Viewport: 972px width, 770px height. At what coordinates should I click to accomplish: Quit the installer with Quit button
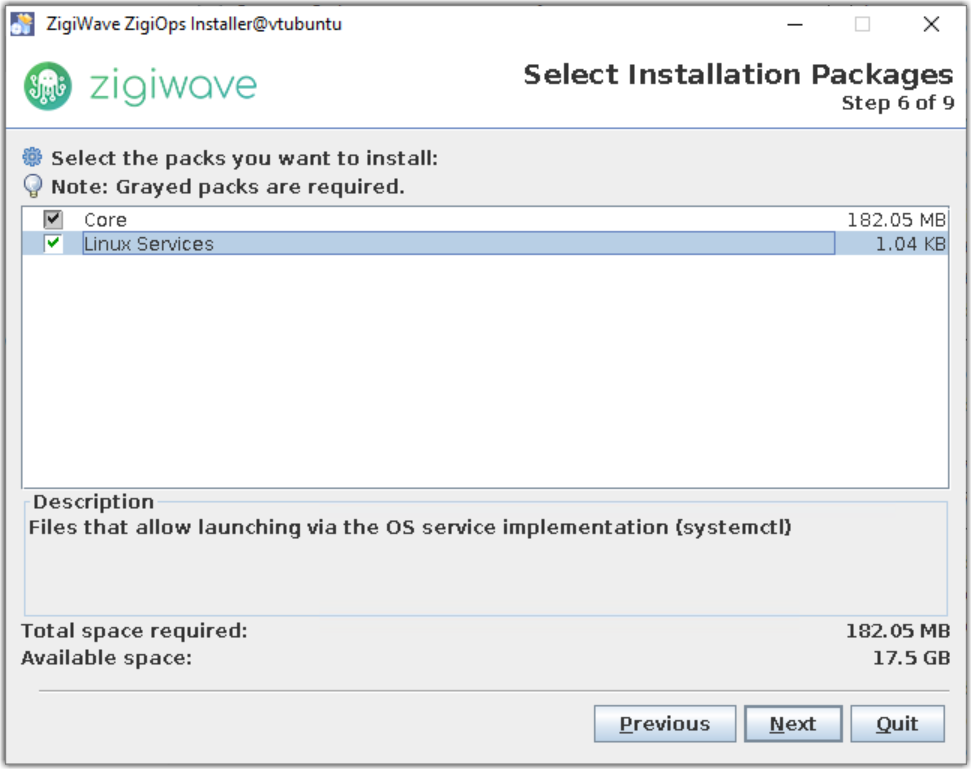click(897, 724)
